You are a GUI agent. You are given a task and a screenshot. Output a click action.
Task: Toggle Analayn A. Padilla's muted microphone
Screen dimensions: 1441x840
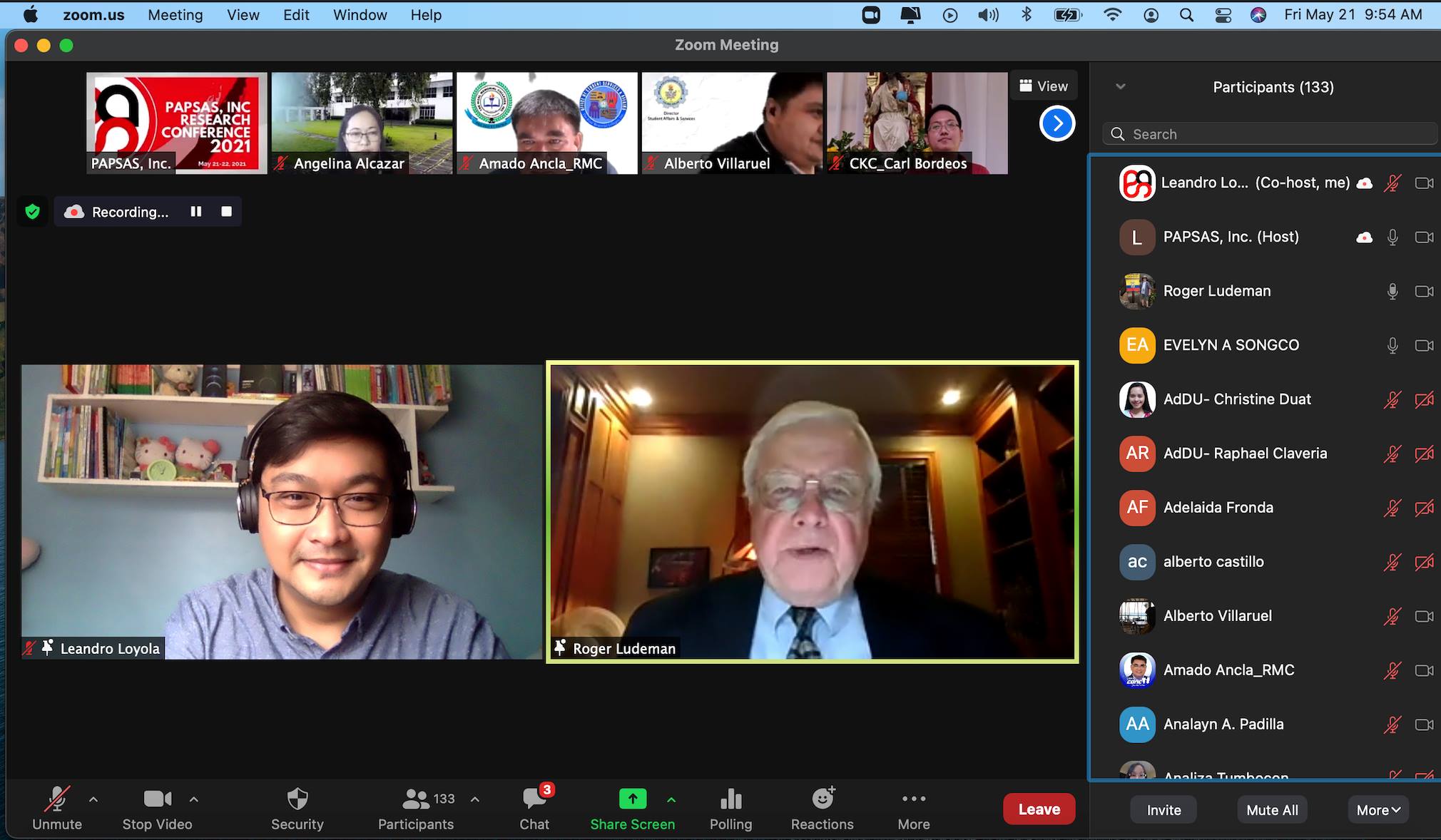pyautogui.click(x=1392, y=724)
